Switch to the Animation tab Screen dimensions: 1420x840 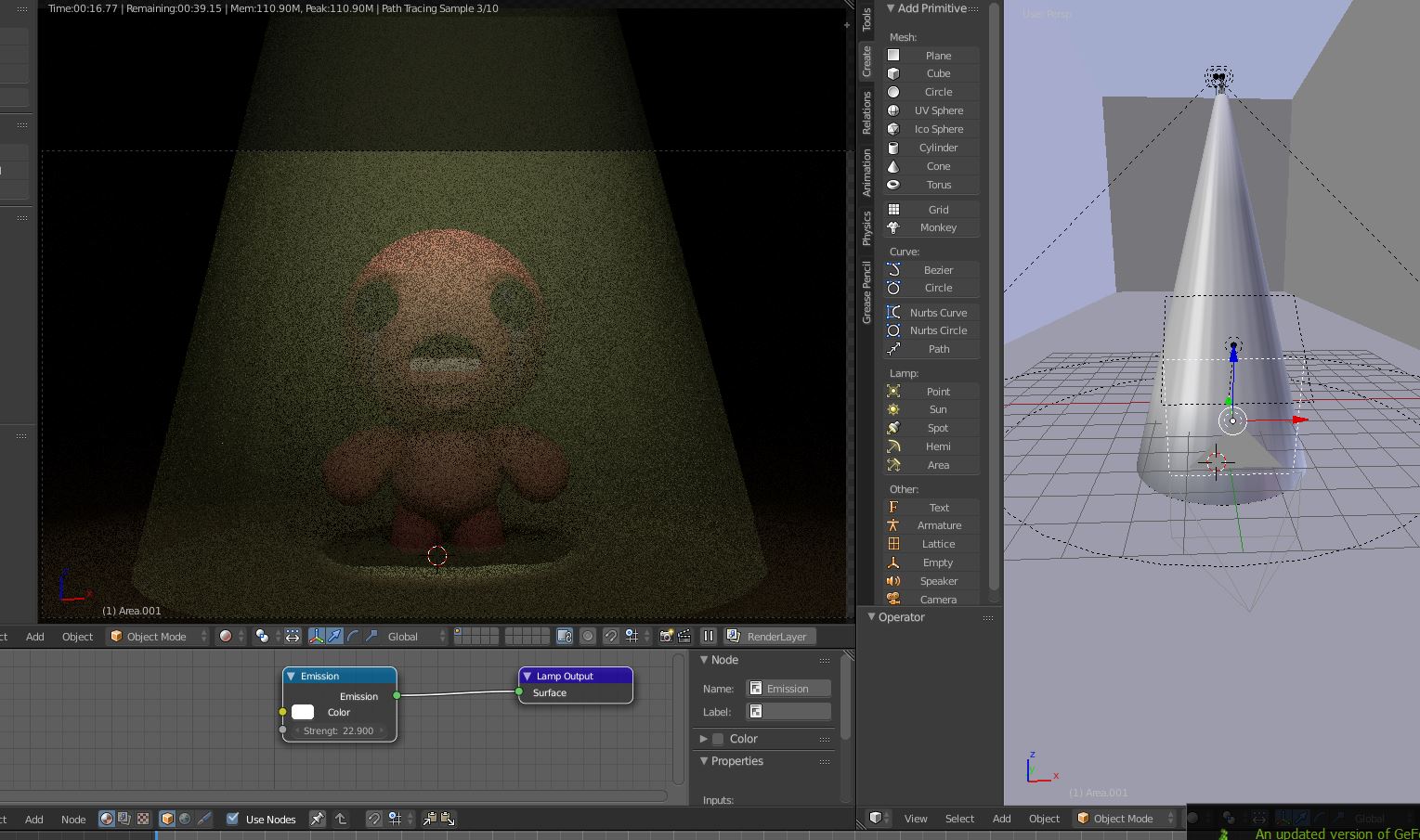pyautogui.click(x=866, y=173)
